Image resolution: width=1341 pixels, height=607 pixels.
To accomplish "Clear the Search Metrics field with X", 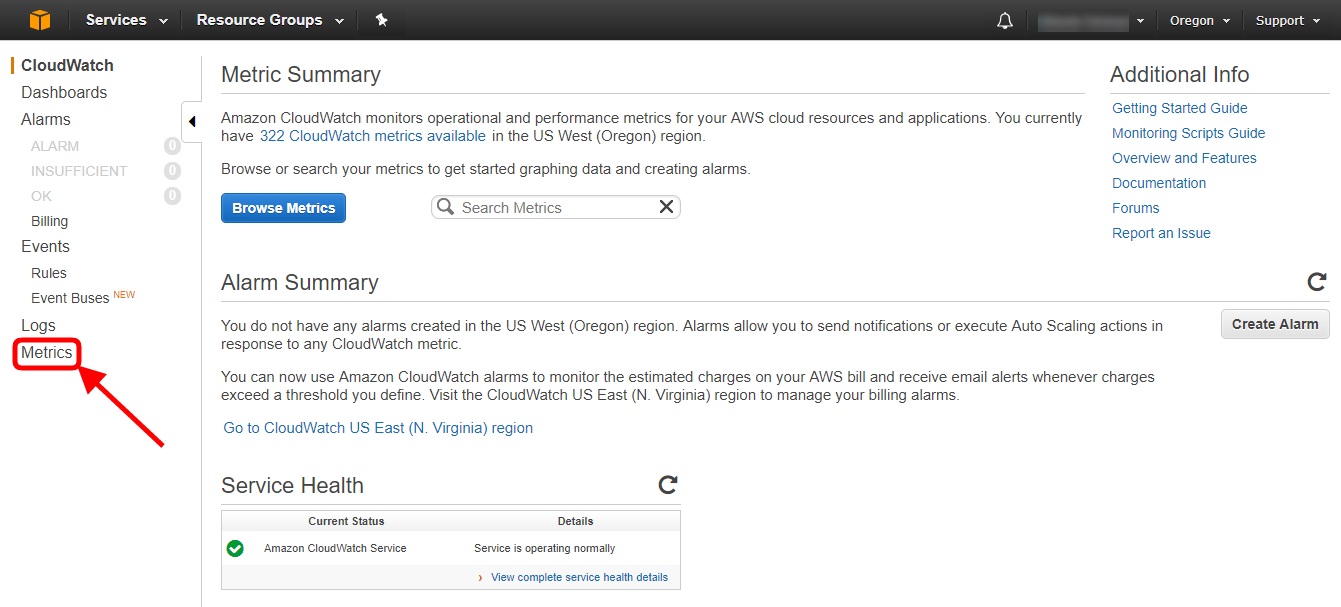I will [x=666, y=207].
